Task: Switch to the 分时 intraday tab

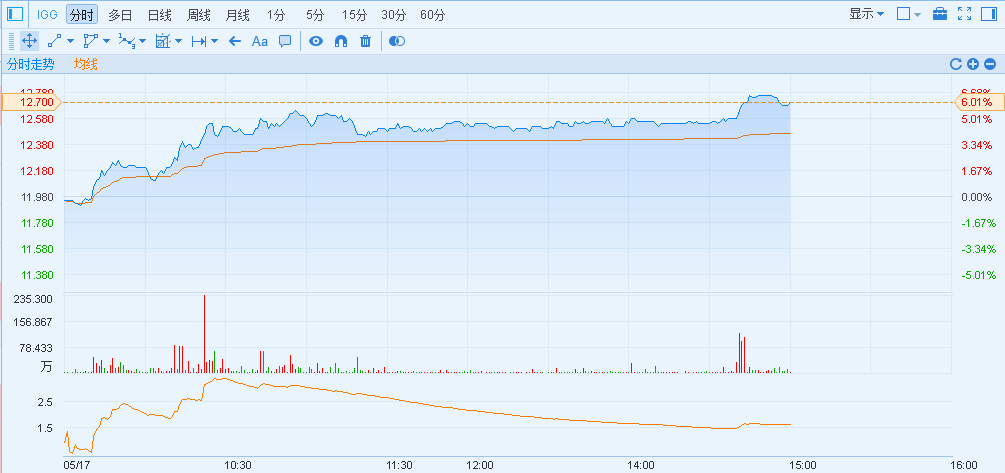Action: coord(82,14)
